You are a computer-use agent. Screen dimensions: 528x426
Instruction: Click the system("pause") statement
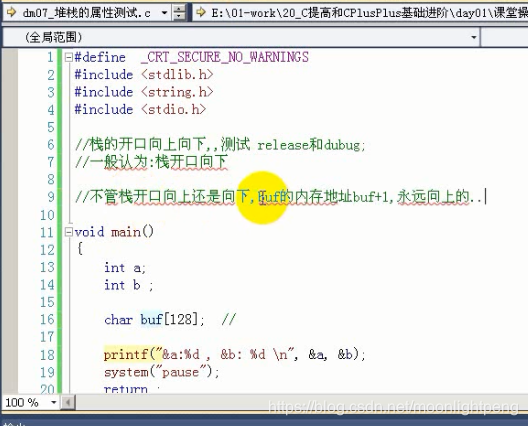tap(162, 372)
